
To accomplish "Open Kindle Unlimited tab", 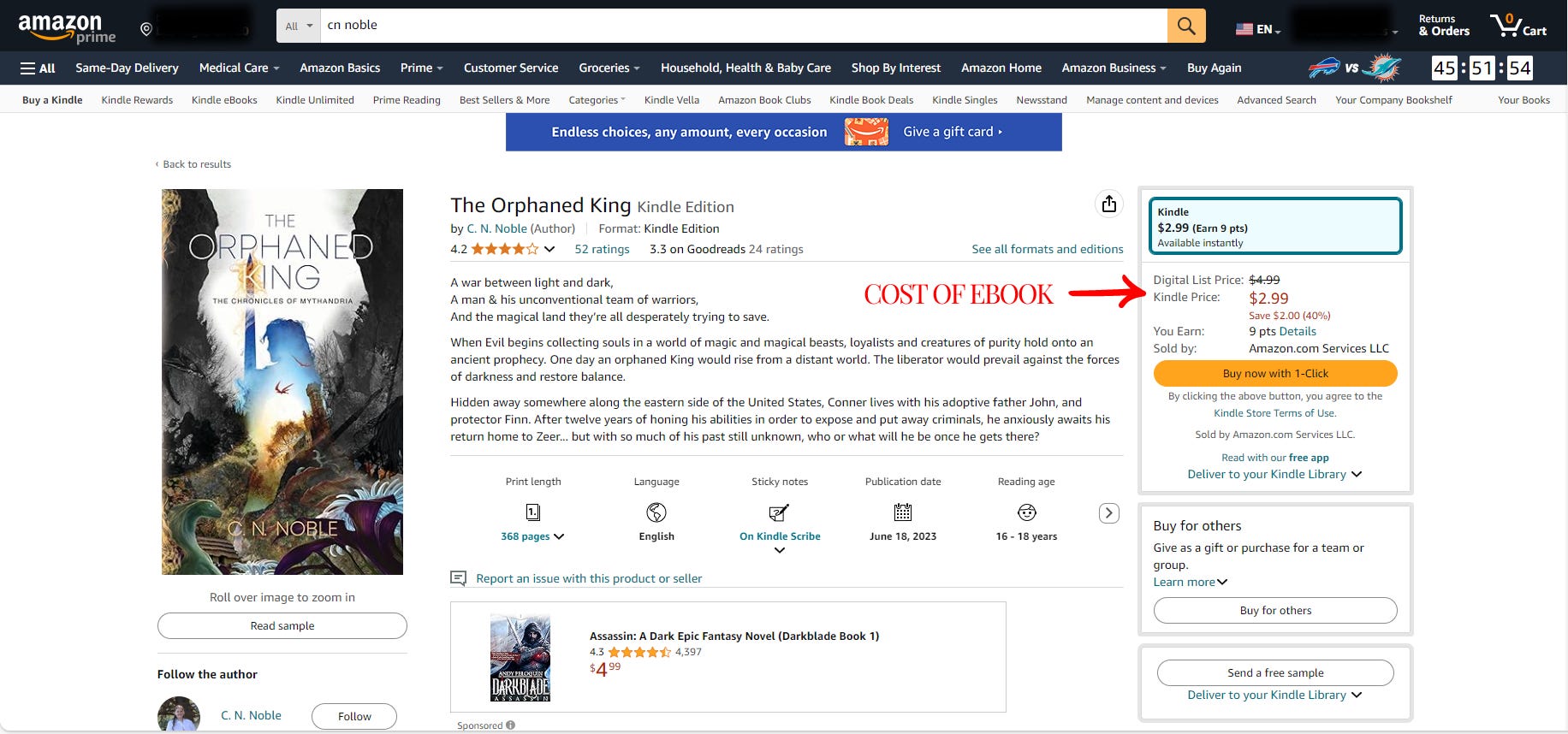I will click(x=315, y=100).
